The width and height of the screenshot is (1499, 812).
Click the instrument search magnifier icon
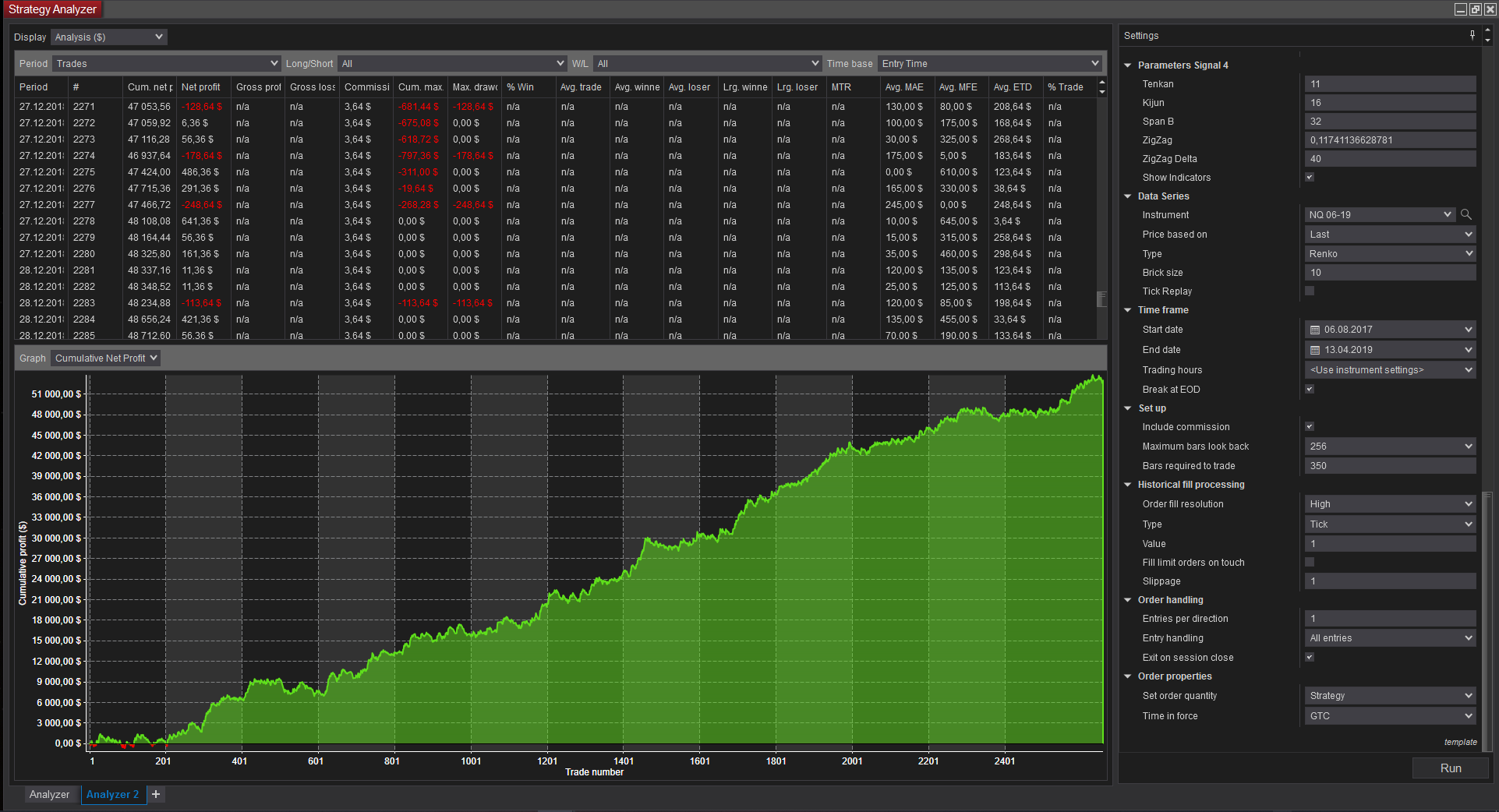coord(1465,214)
